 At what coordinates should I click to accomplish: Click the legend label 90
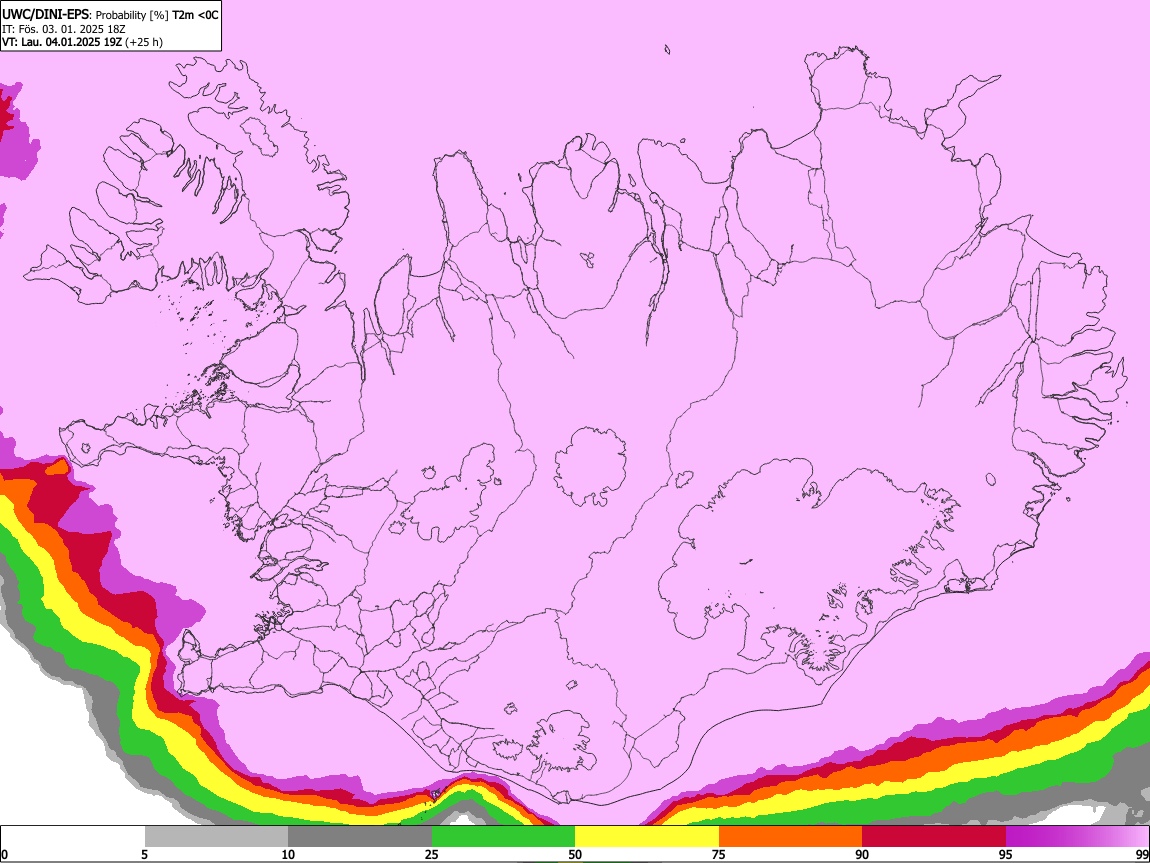click(x=862, y=854)
